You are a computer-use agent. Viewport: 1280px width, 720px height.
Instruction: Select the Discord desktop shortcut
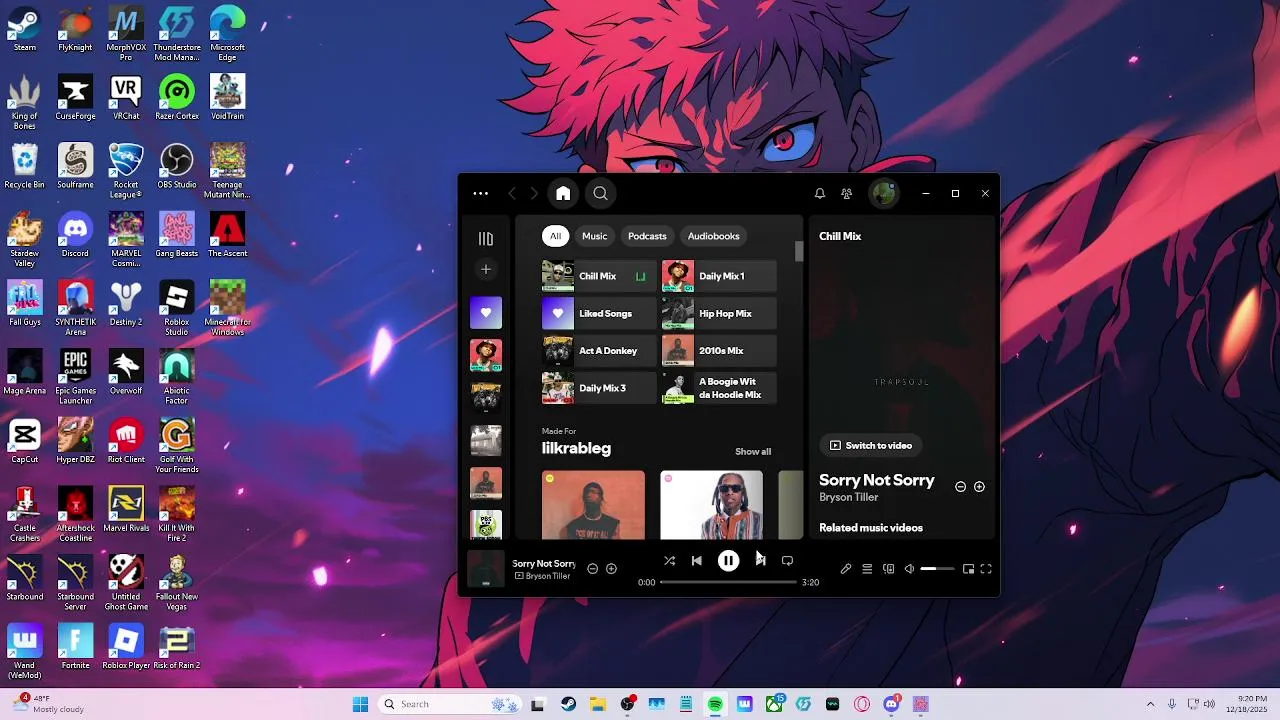[75, 236]
